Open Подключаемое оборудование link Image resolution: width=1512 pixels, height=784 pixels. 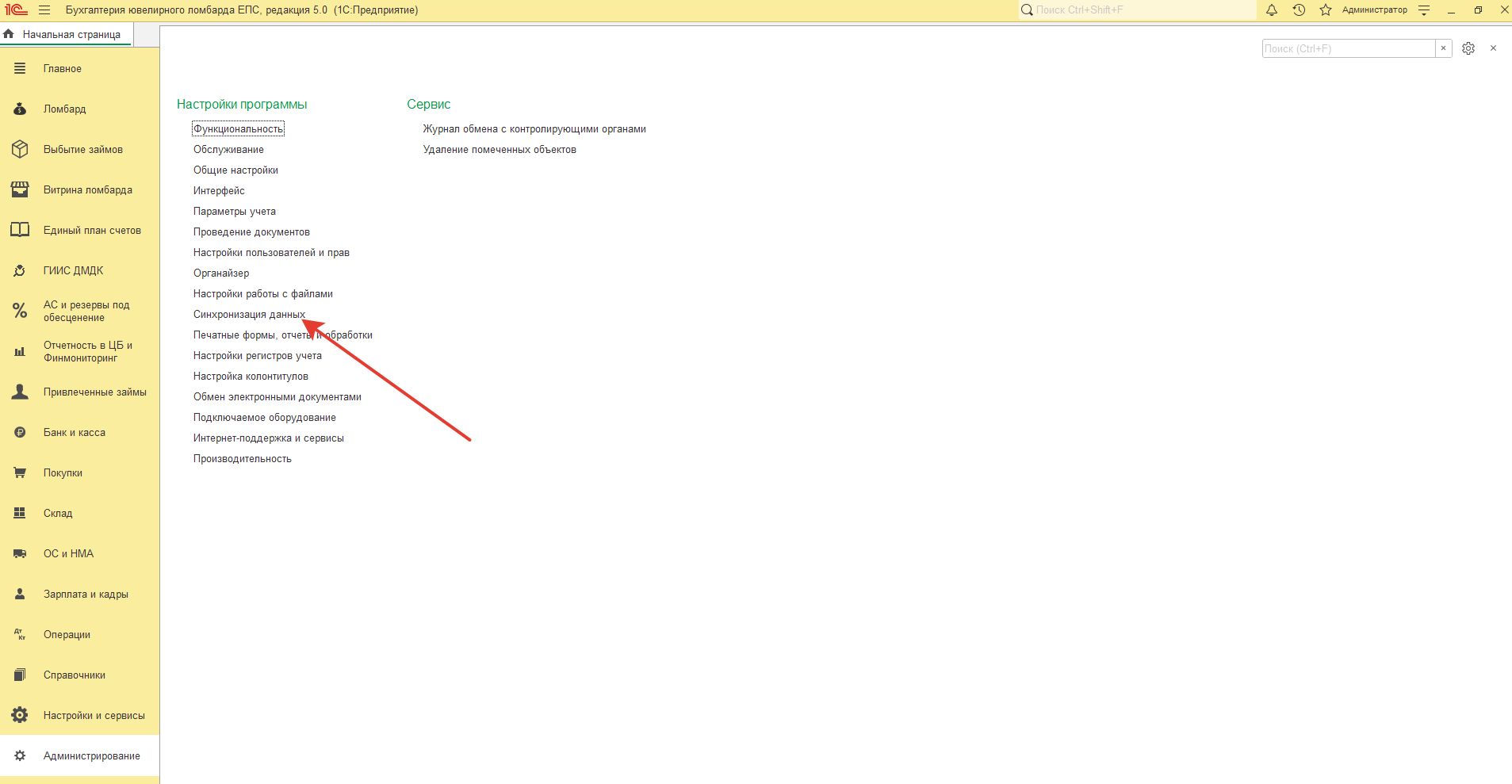pyautogui.click(x=265, y=418)
